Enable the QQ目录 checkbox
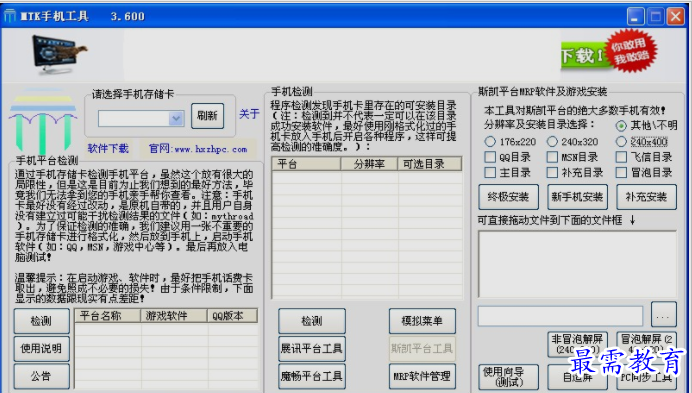 (490, 157)
